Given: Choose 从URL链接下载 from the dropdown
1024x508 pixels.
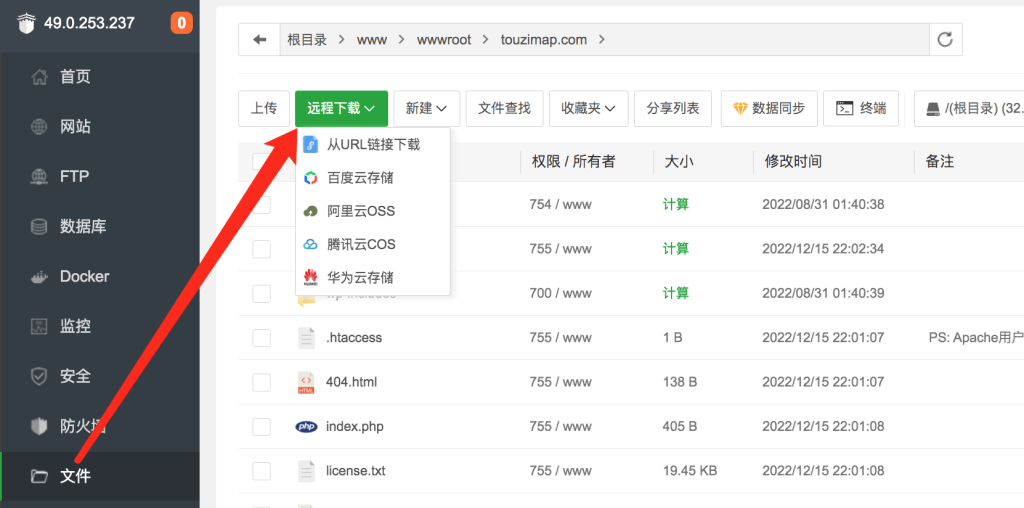Looking at the screenshot, I should point(372,144).
